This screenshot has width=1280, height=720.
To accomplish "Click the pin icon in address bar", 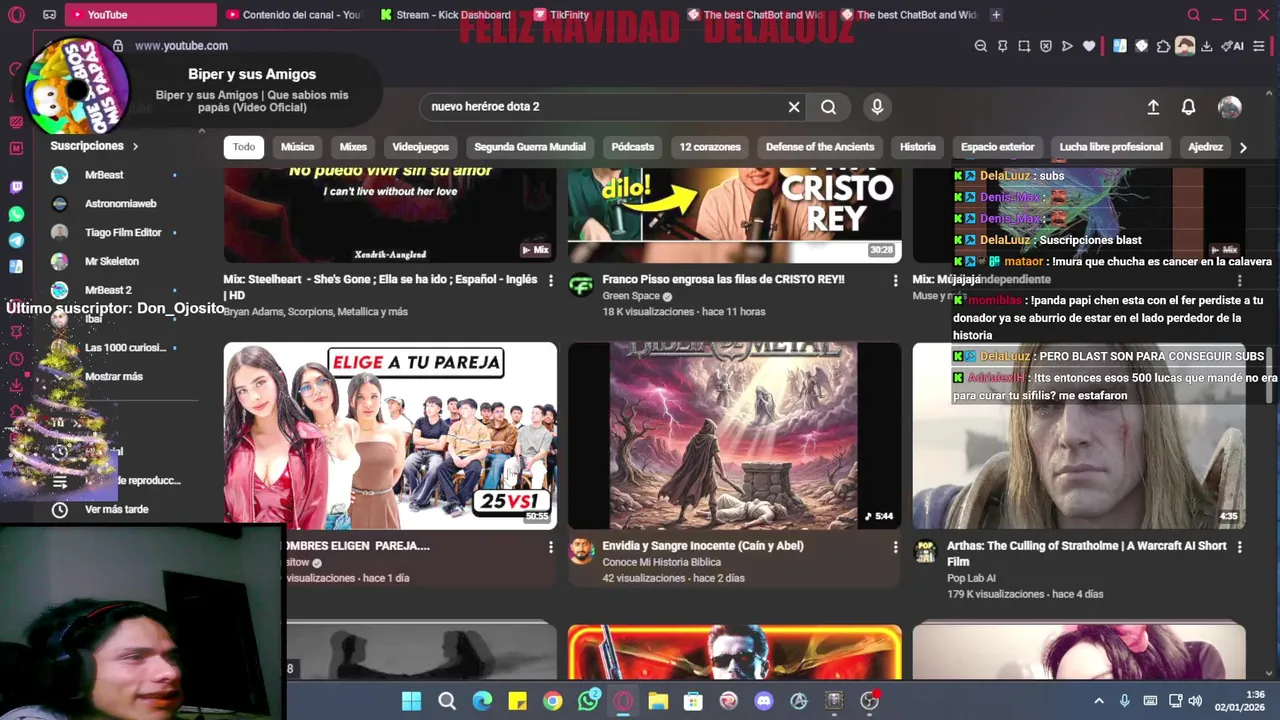I will pyautogui.click(x=1002, y=46).
